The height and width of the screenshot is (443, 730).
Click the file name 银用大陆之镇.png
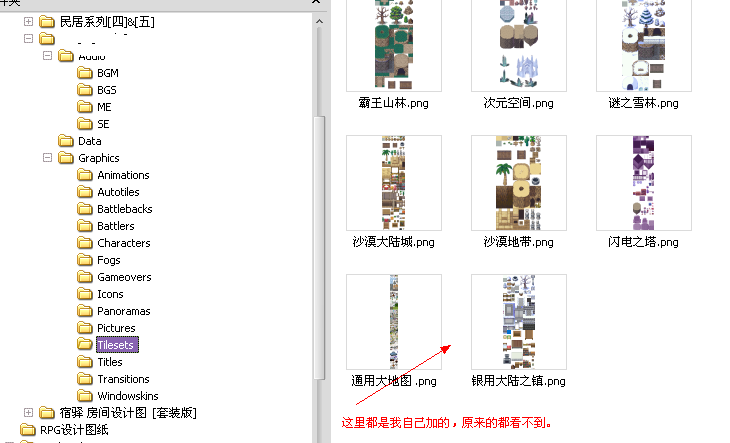click(x=518, y=381)
